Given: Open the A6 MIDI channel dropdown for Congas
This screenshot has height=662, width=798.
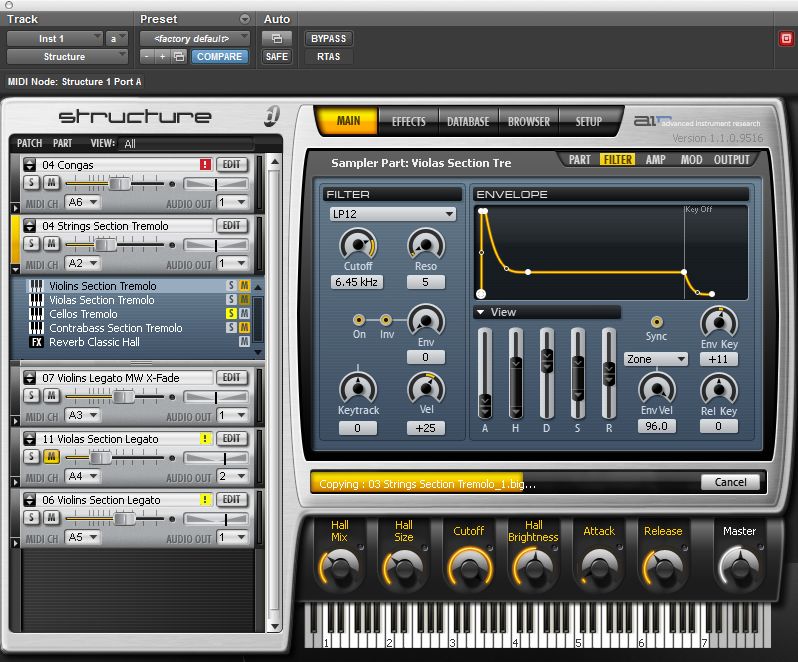Looking at the screenshot, I should 82,202.
